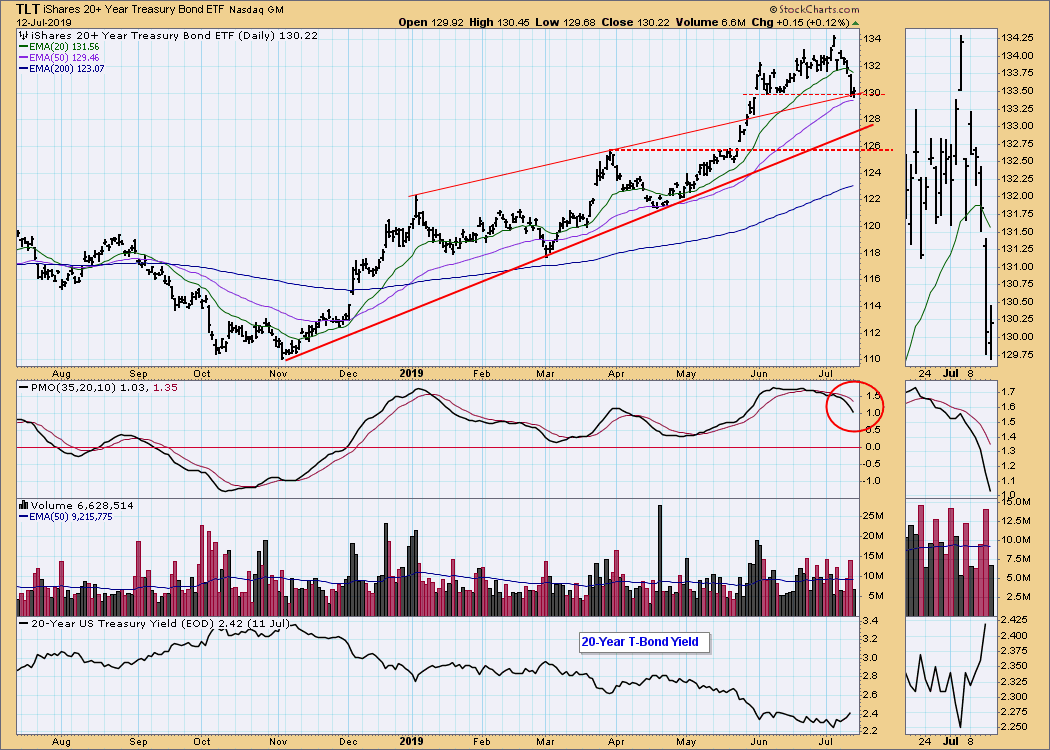Click the '134' label on main price axis
1050x750 pixels.
pyautogui.click(x=872, y=39)
